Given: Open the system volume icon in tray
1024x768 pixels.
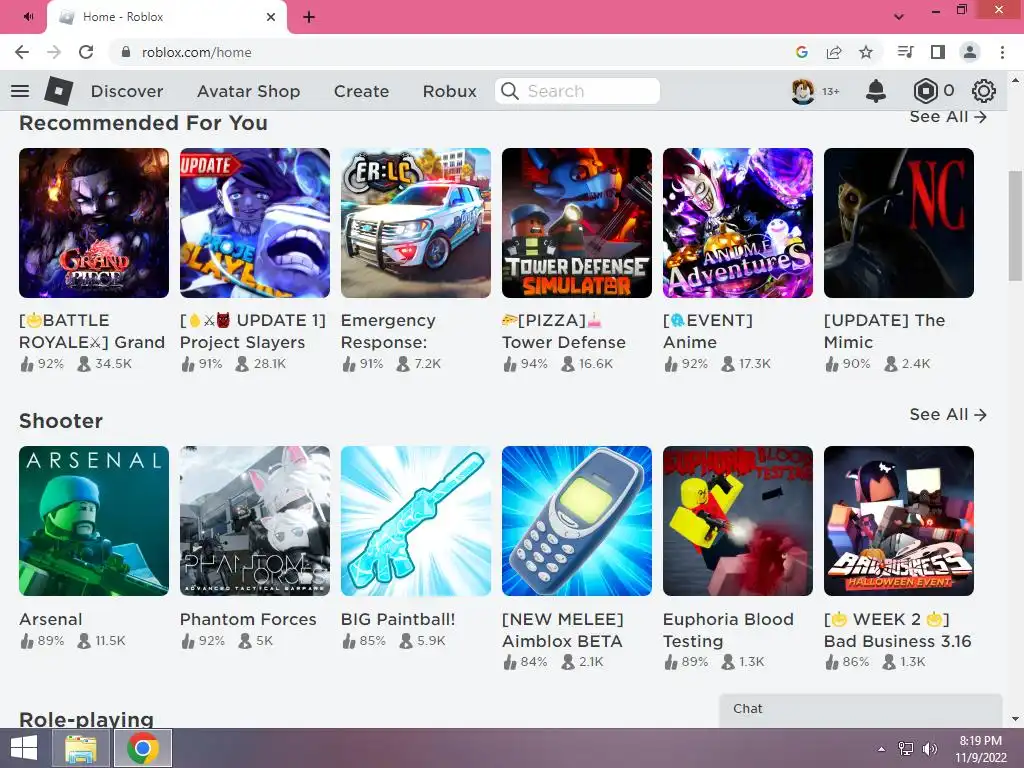Looking at the screenshot, I should point(930,748).
